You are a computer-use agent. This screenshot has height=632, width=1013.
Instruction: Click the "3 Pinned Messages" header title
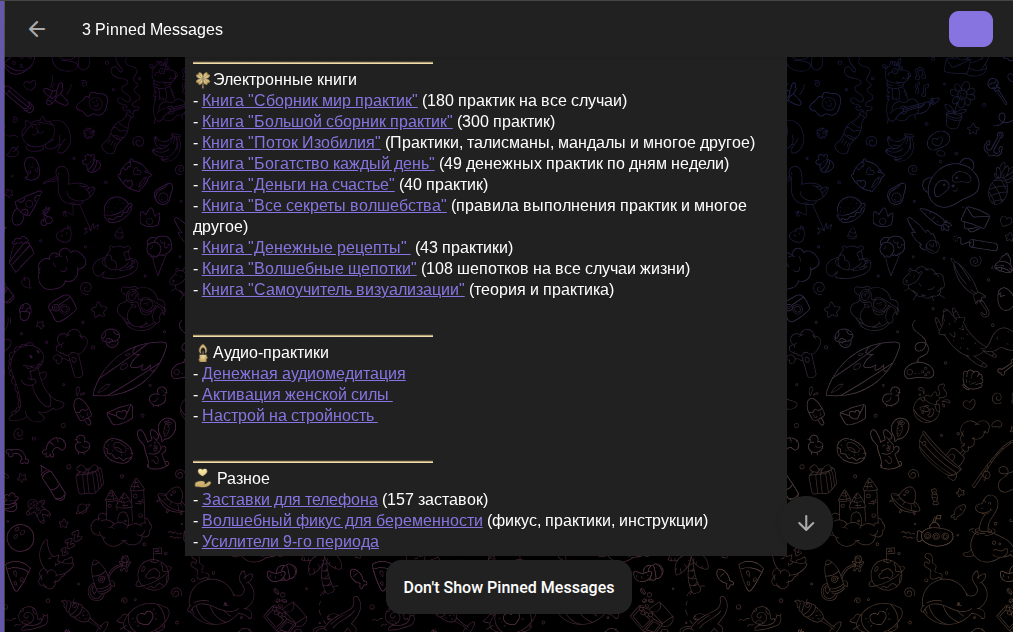[152, 29]
